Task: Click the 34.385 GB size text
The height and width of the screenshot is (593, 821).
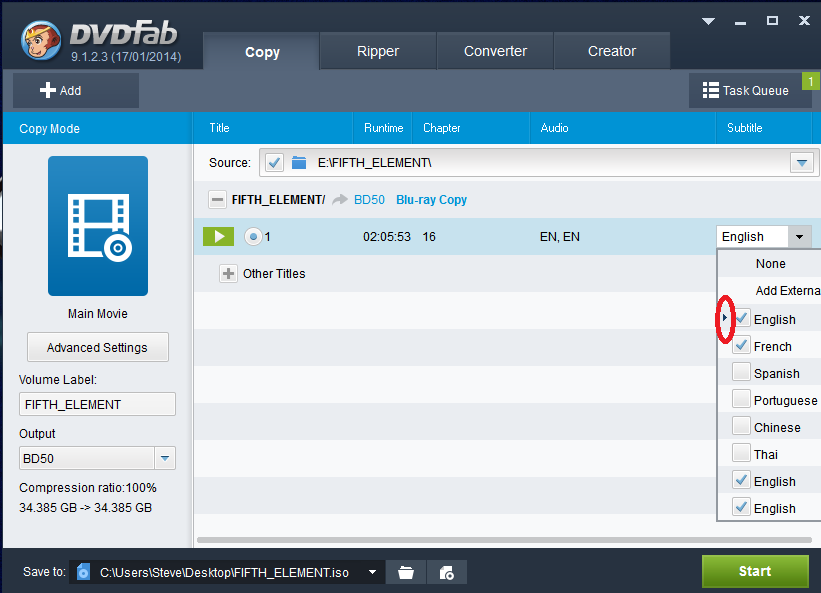Action: point(85,508)
